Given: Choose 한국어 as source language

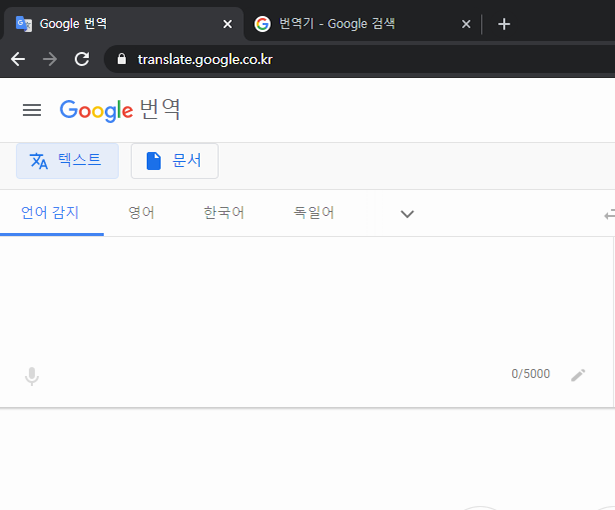Looking at the screenshot, I should pyautogui.click(x=224, y=213).
